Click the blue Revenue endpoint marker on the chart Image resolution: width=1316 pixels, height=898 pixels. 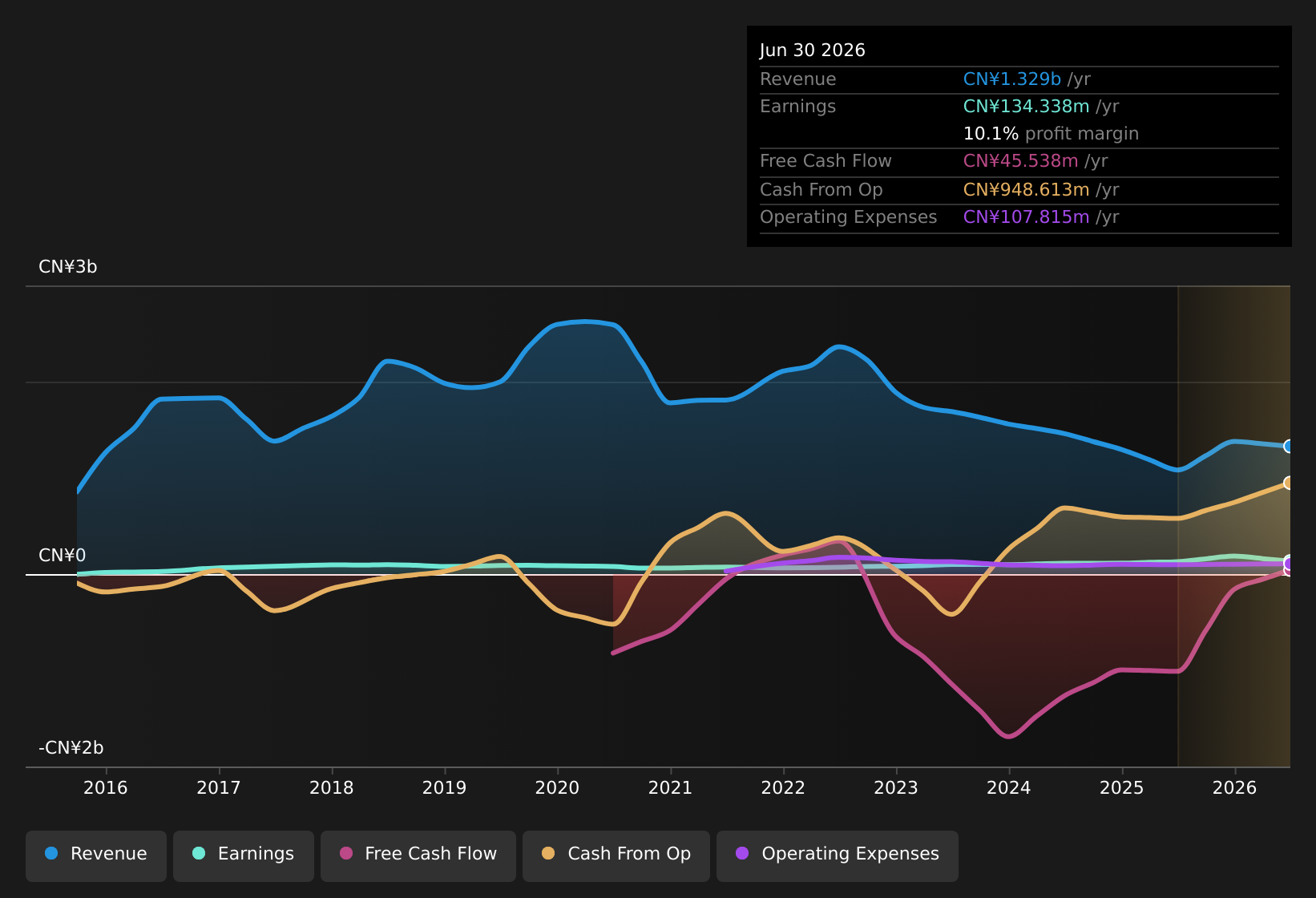1289,447
